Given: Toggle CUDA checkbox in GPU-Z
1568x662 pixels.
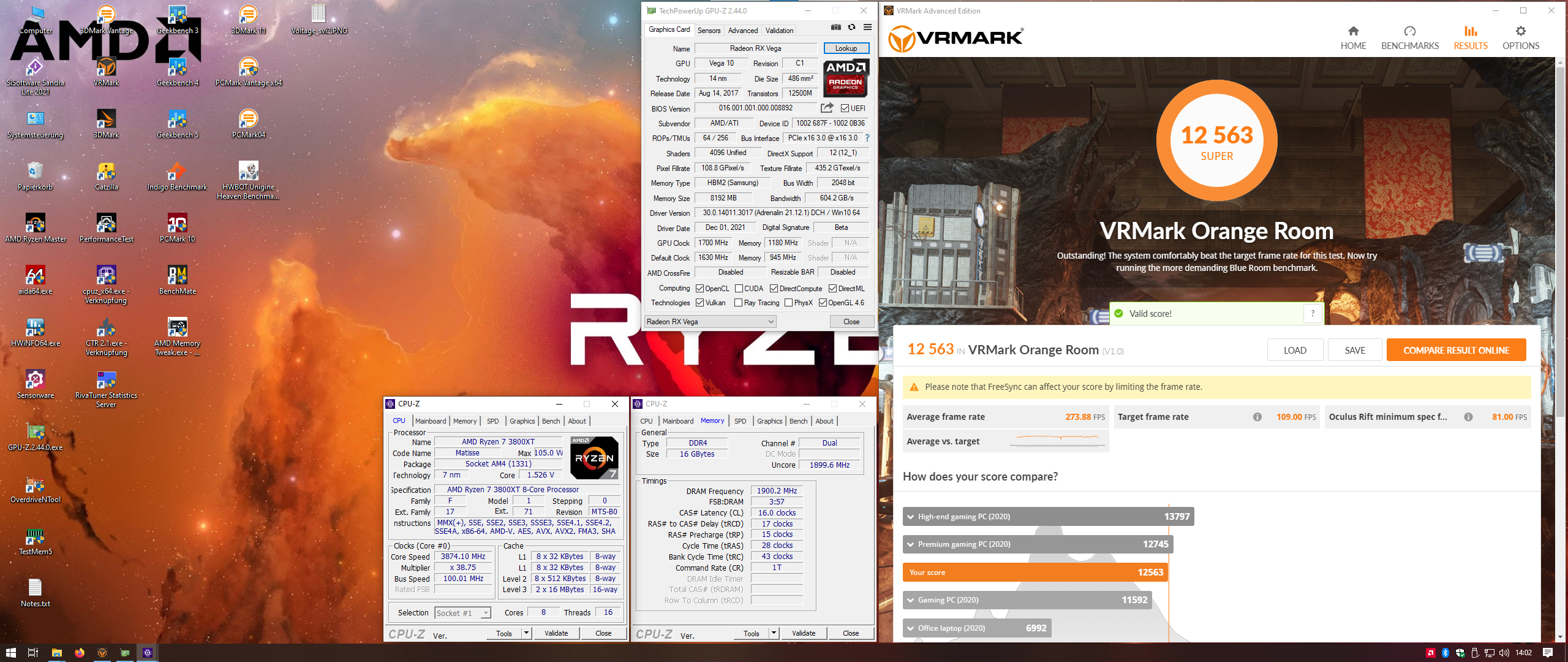Looking at the screenshot, I should click(739, 289).
